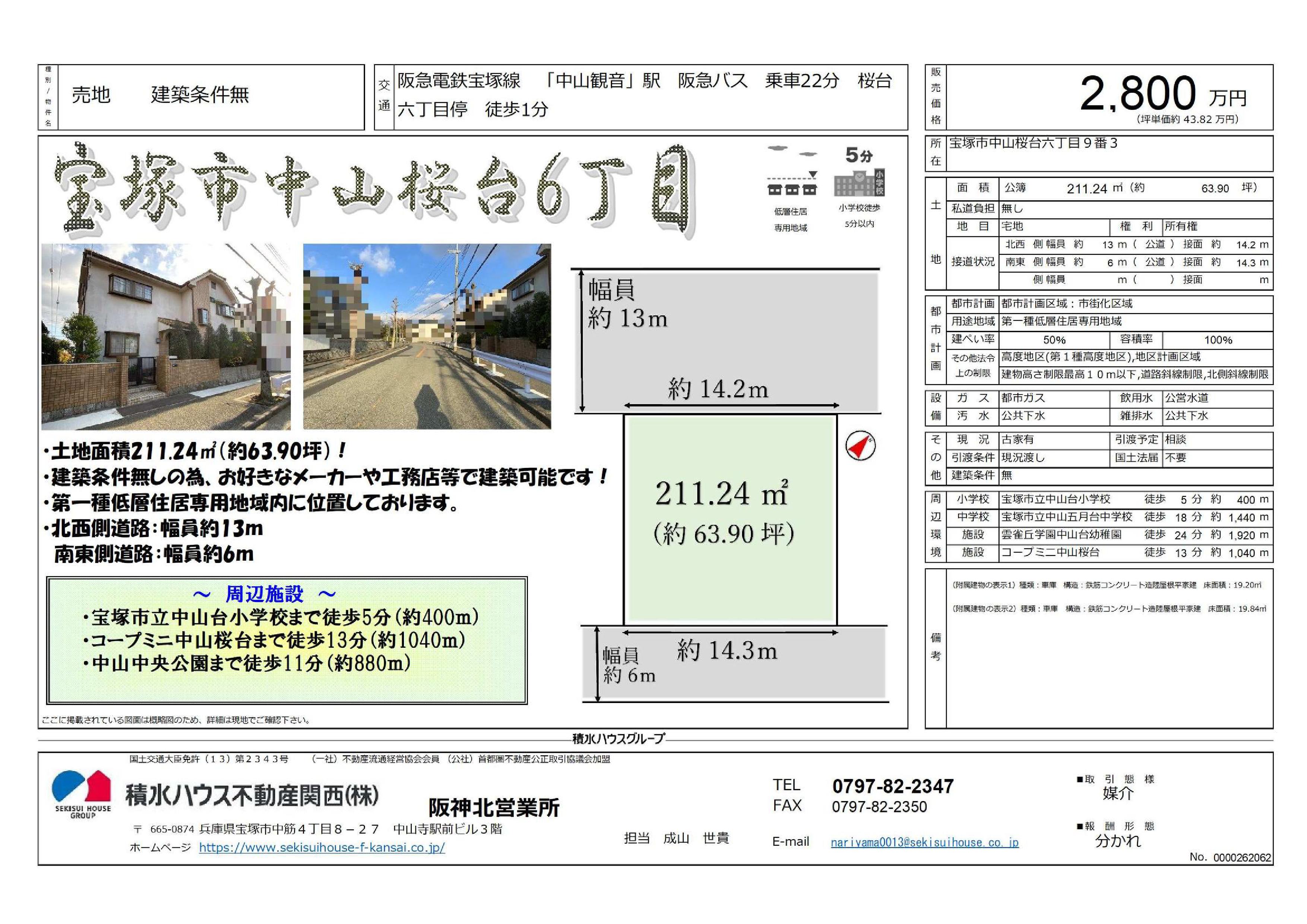Click the elementary school building icon
The height and width of the screenshot is (924, 1307).
coord(859,183)
